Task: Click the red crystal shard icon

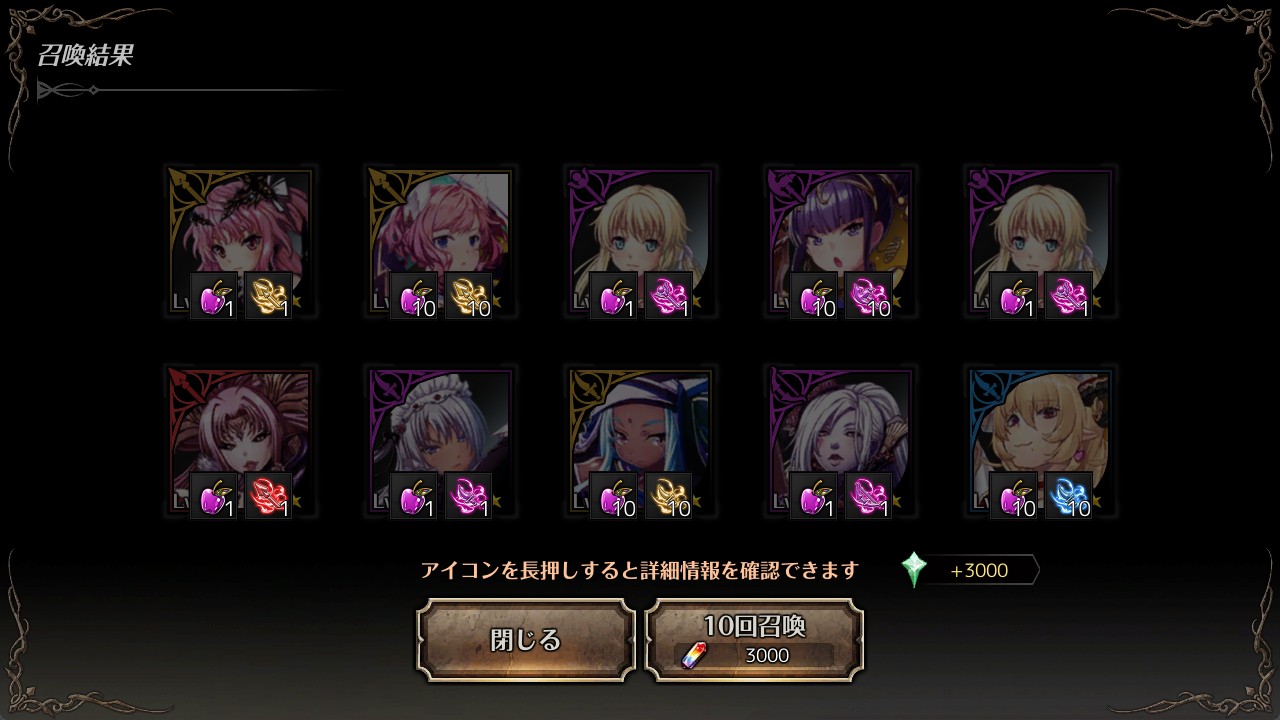Action: [x=269, y=495]
